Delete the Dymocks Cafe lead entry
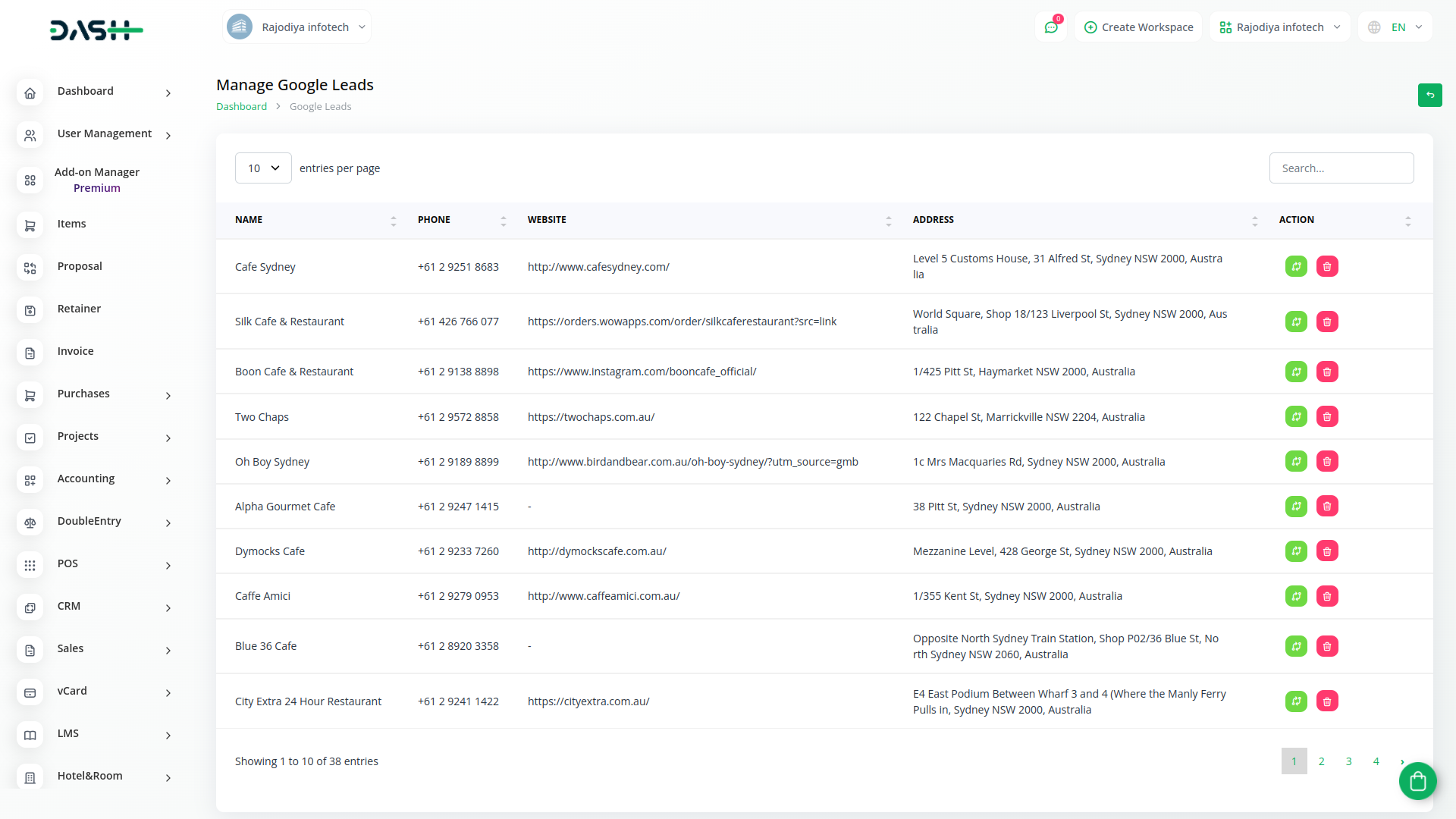 point(1327,551)
